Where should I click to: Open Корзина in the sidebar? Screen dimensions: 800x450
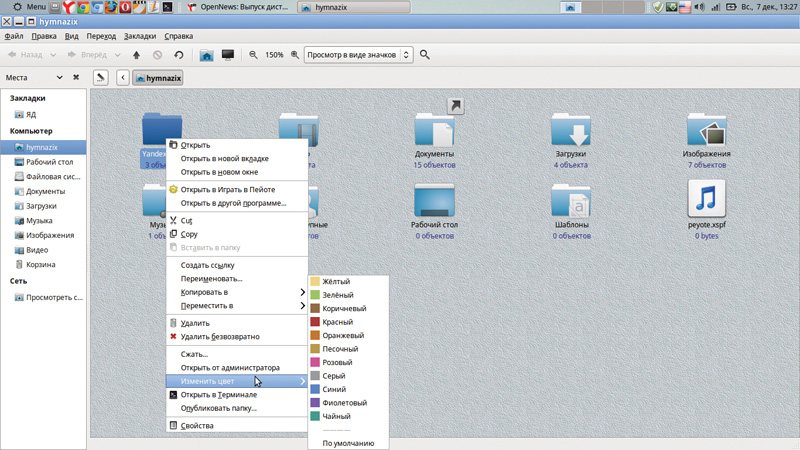click(41, 265)
